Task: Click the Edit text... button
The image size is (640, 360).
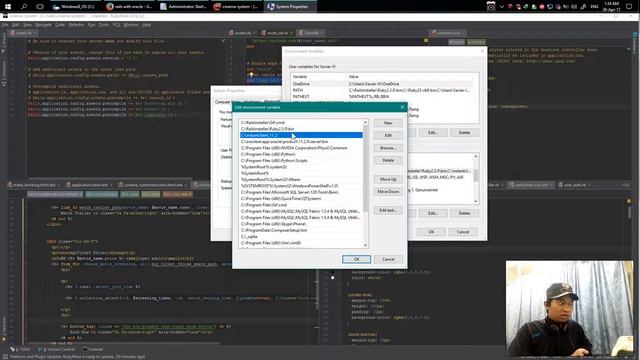Action: click(x=388, y=210)
